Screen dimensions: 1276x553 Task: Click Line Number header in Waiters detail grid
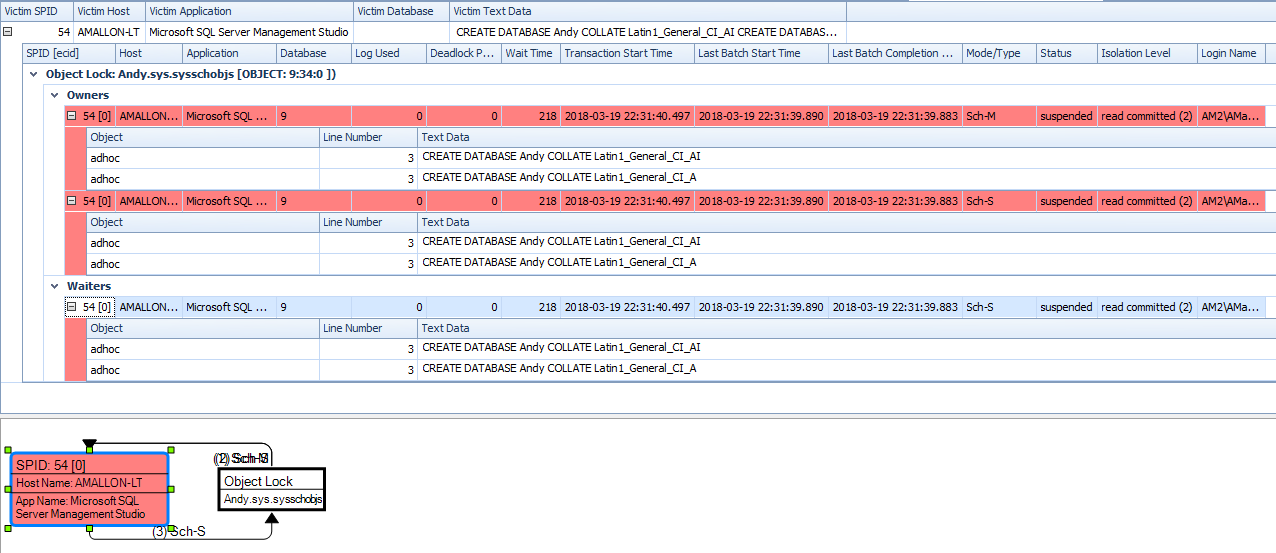click(x=368, y=328)
